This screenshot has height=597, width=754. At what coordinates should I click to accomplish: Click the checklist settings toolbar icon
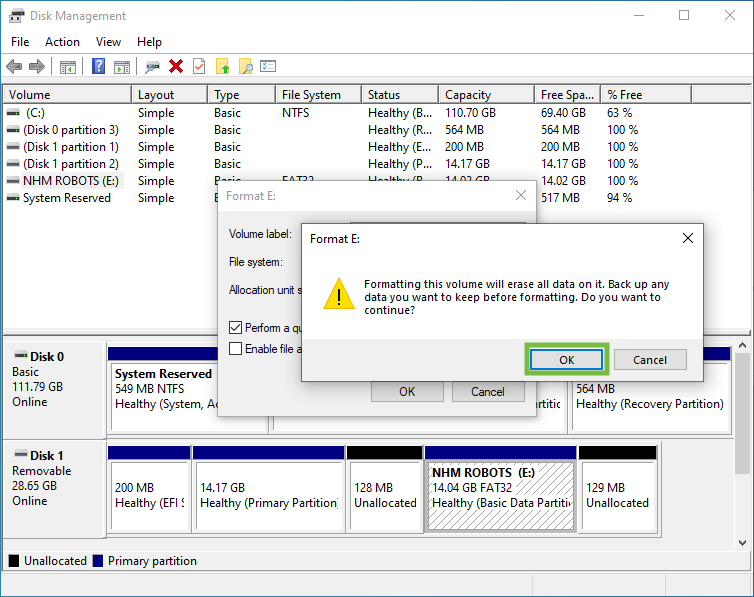268,66
